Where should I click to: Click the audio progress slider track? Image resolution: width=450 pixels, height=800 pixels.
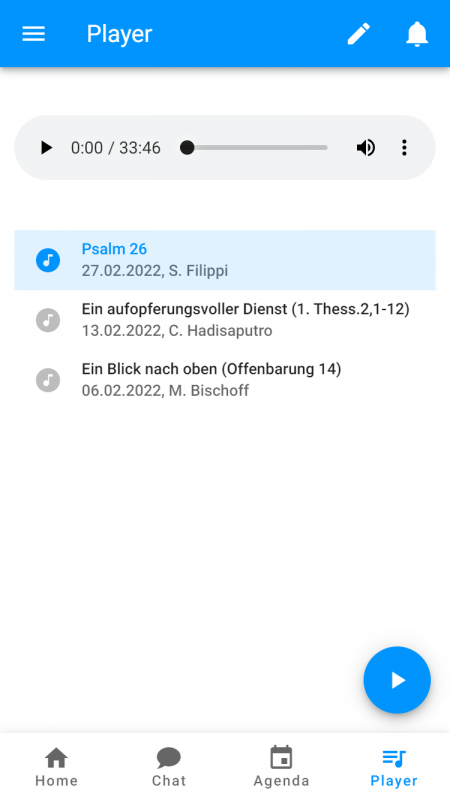254,148
